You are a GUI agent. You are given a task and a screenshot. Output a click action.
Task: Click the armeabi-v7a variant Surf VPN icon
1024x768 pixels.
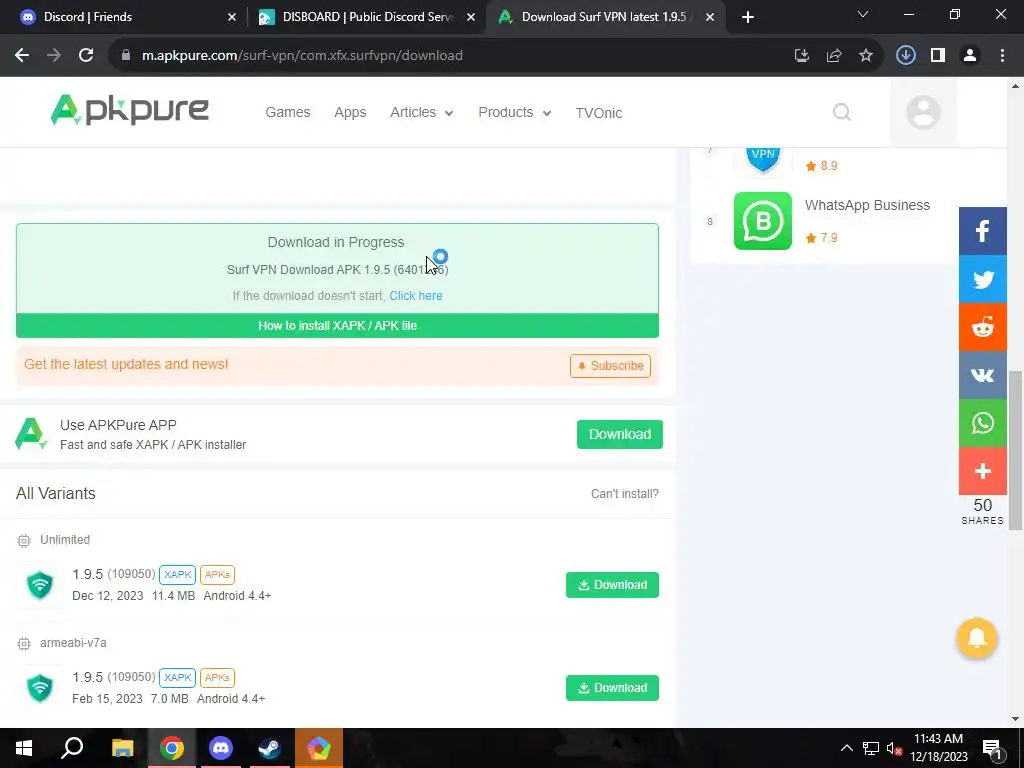coord(40,688)
